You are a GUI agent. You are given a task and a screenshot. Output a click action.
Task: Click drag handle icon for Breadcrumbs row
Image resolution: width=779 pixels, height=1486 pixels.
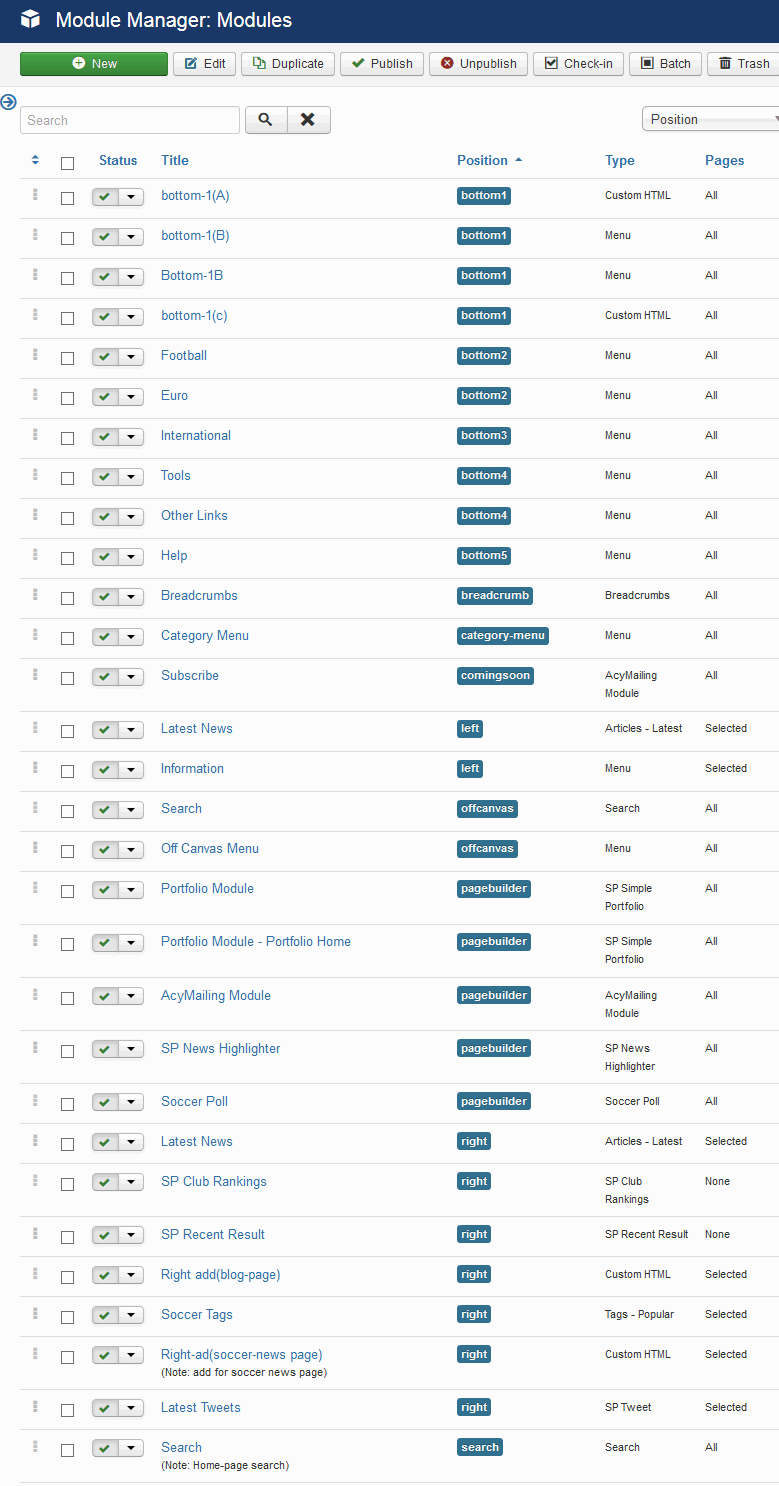[35, 595]
